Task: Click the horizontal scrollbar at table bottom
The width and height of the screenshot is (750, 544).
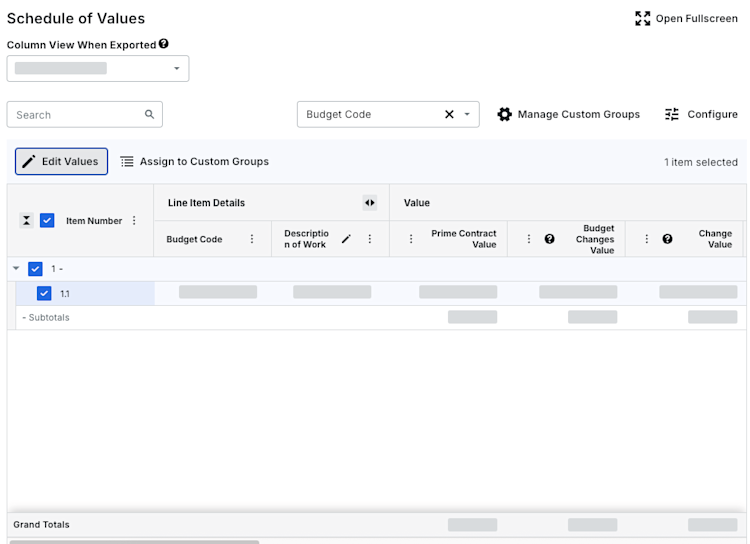Action: click(134, 542)
